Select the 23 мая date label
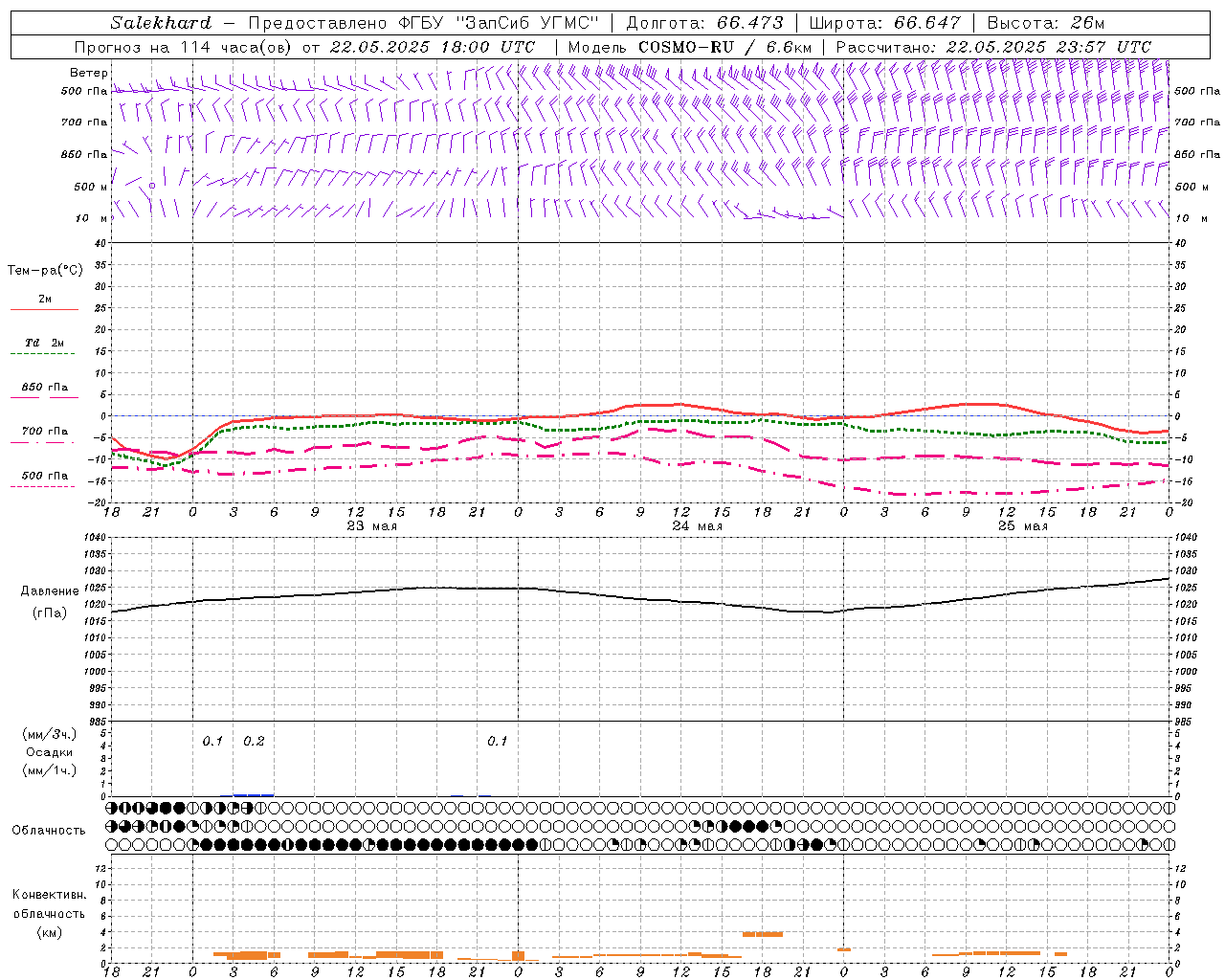Viewport: 1225px width, 980px height. [x=371, y=526]
